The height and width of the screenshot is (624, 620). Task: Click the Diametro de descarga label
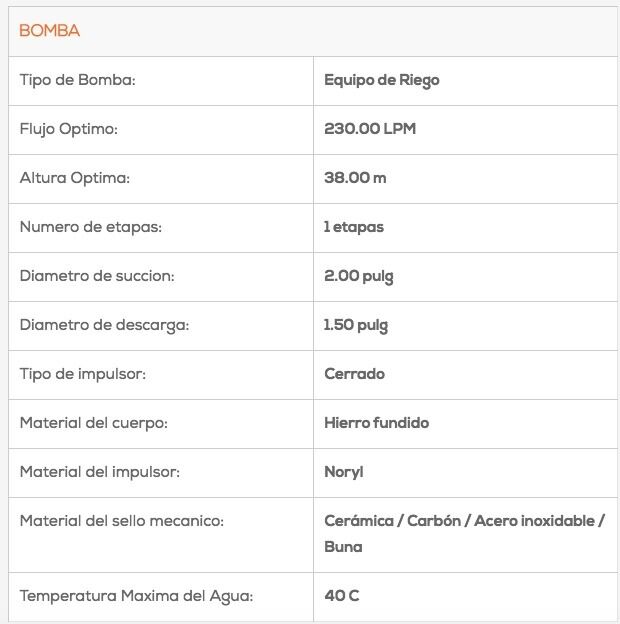pos(104,325)
